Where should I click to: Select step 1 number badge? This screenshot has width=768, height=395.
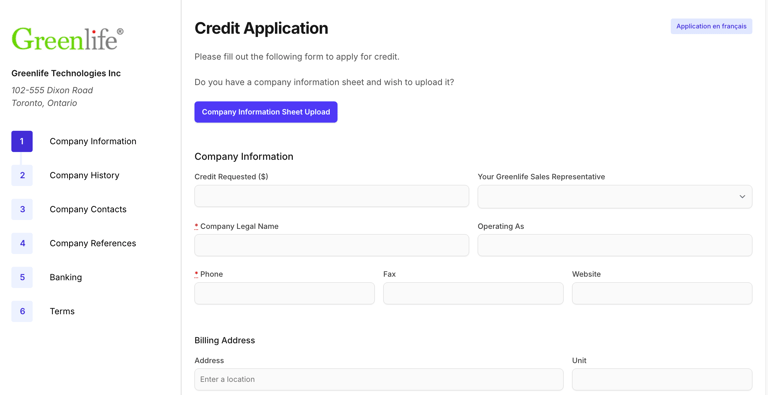pos(22,141)
